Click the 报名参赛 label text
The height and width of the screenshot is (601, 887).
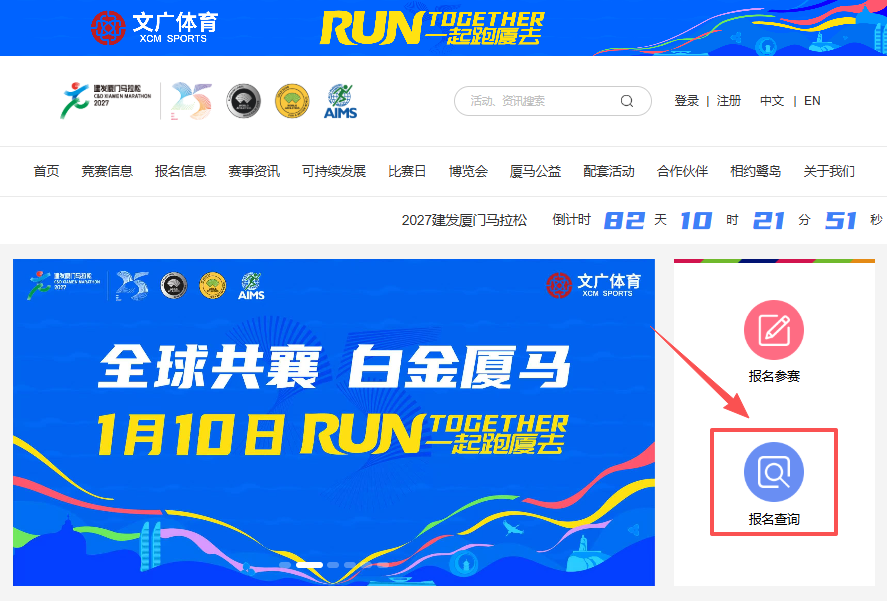tap(774, 376)
